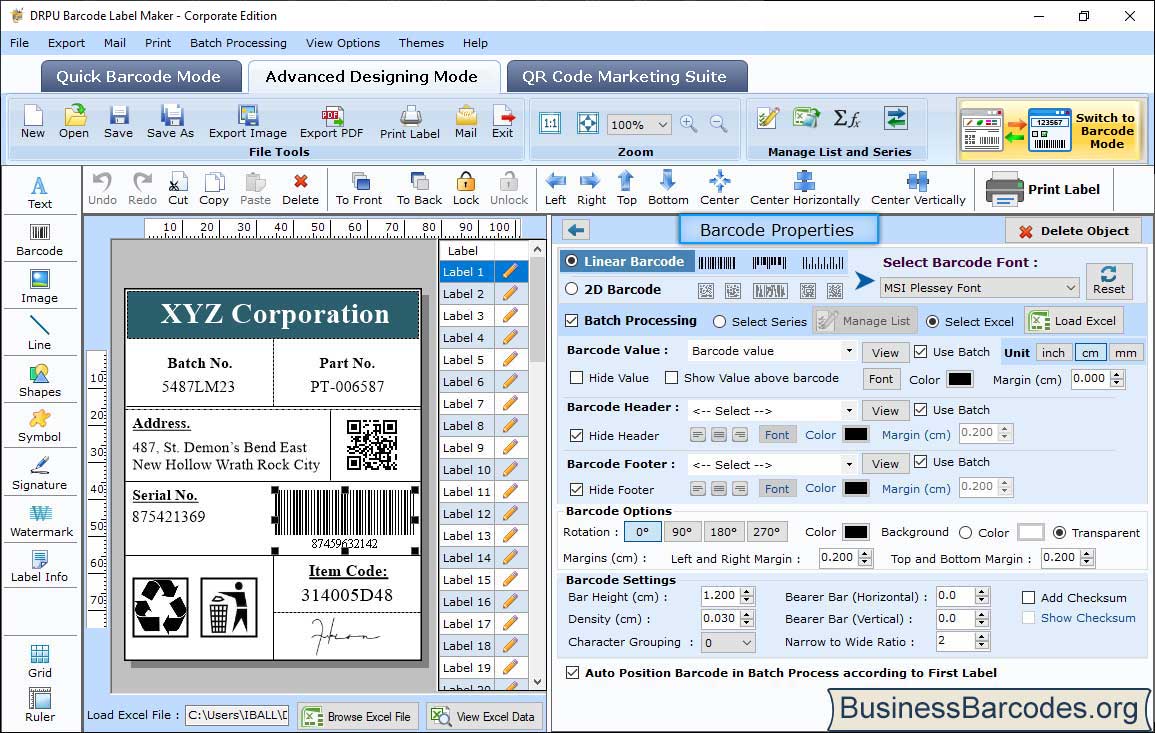1155x733 pixels.
Task: Check Show Value above barcode
Action: [x=671, y=378]
